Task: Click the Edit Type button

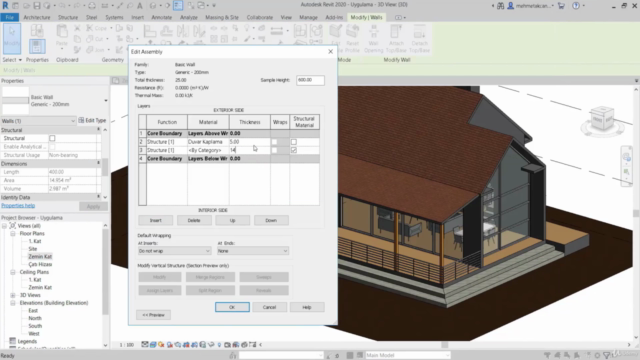Action: [x=92, y=120]
